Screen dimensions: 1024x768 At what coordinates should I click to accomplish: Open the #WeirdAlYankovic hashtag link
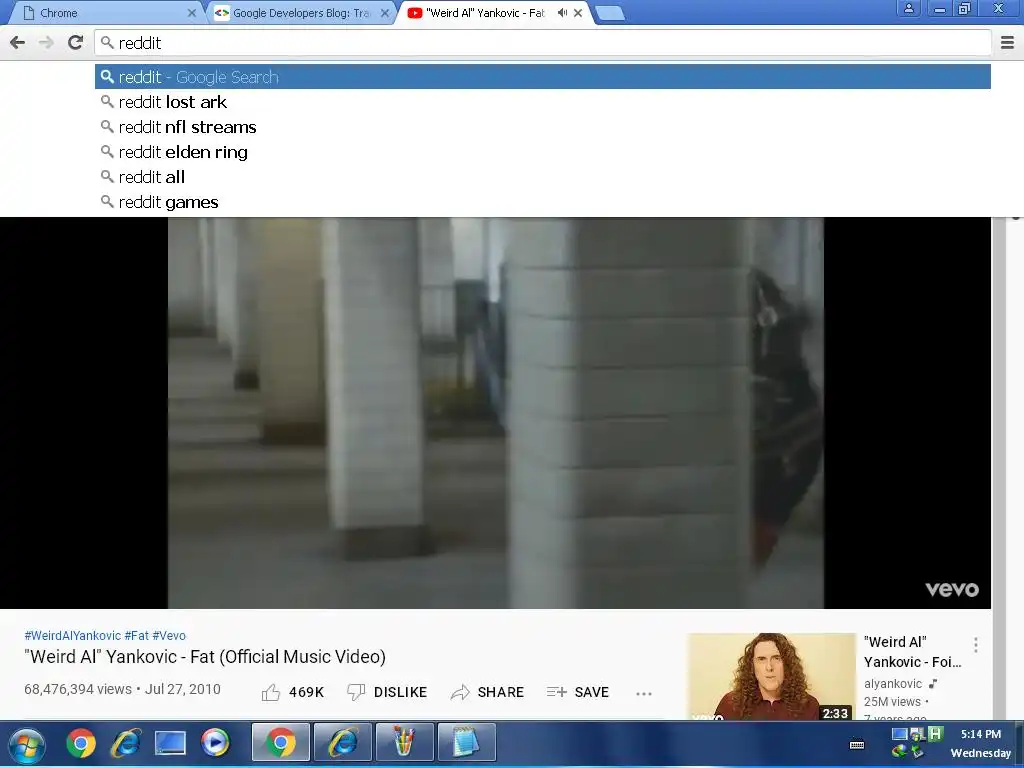point(72,635)
